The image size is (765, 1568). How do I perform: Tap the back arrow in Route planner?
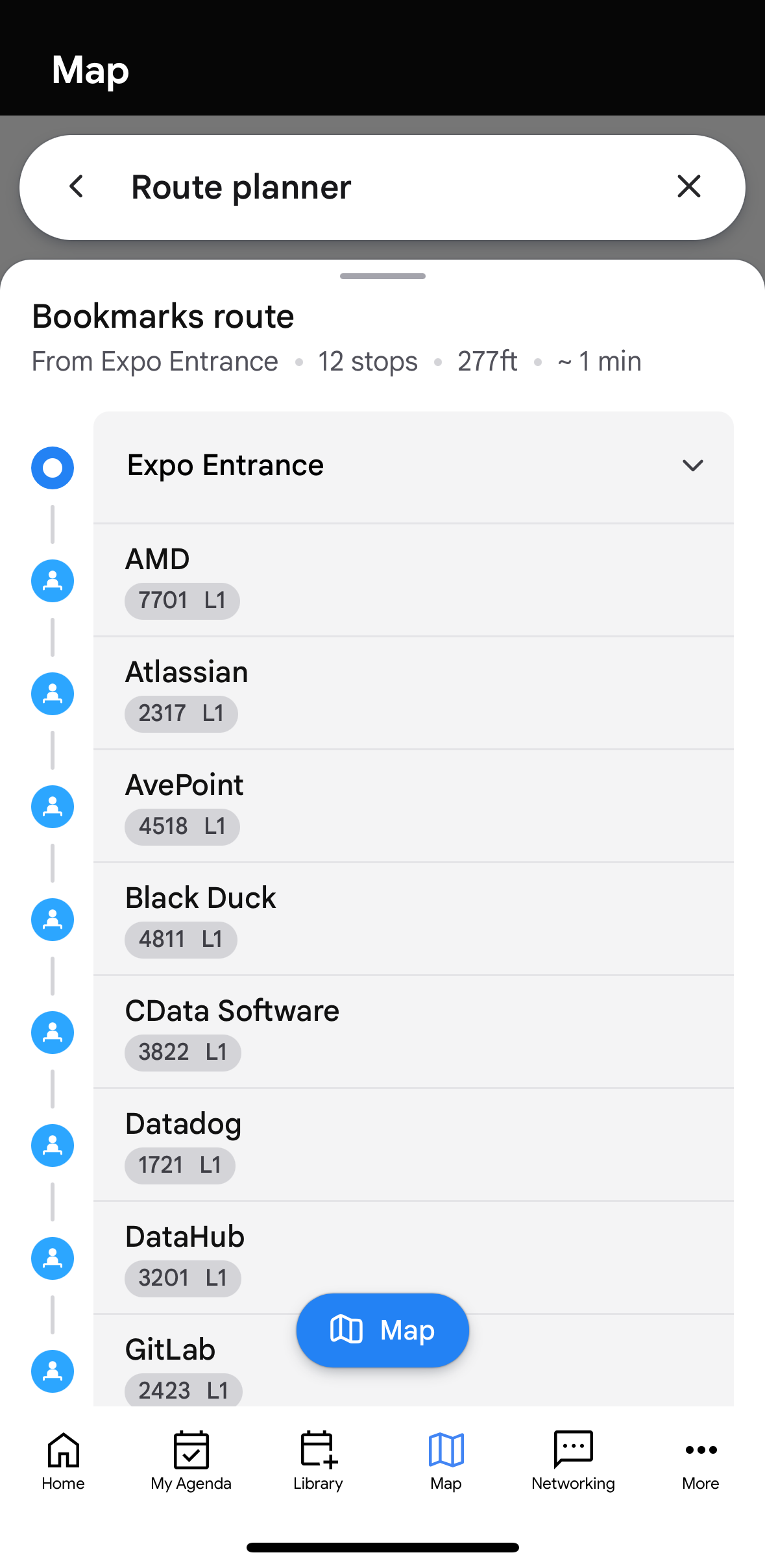click(77, 187)
